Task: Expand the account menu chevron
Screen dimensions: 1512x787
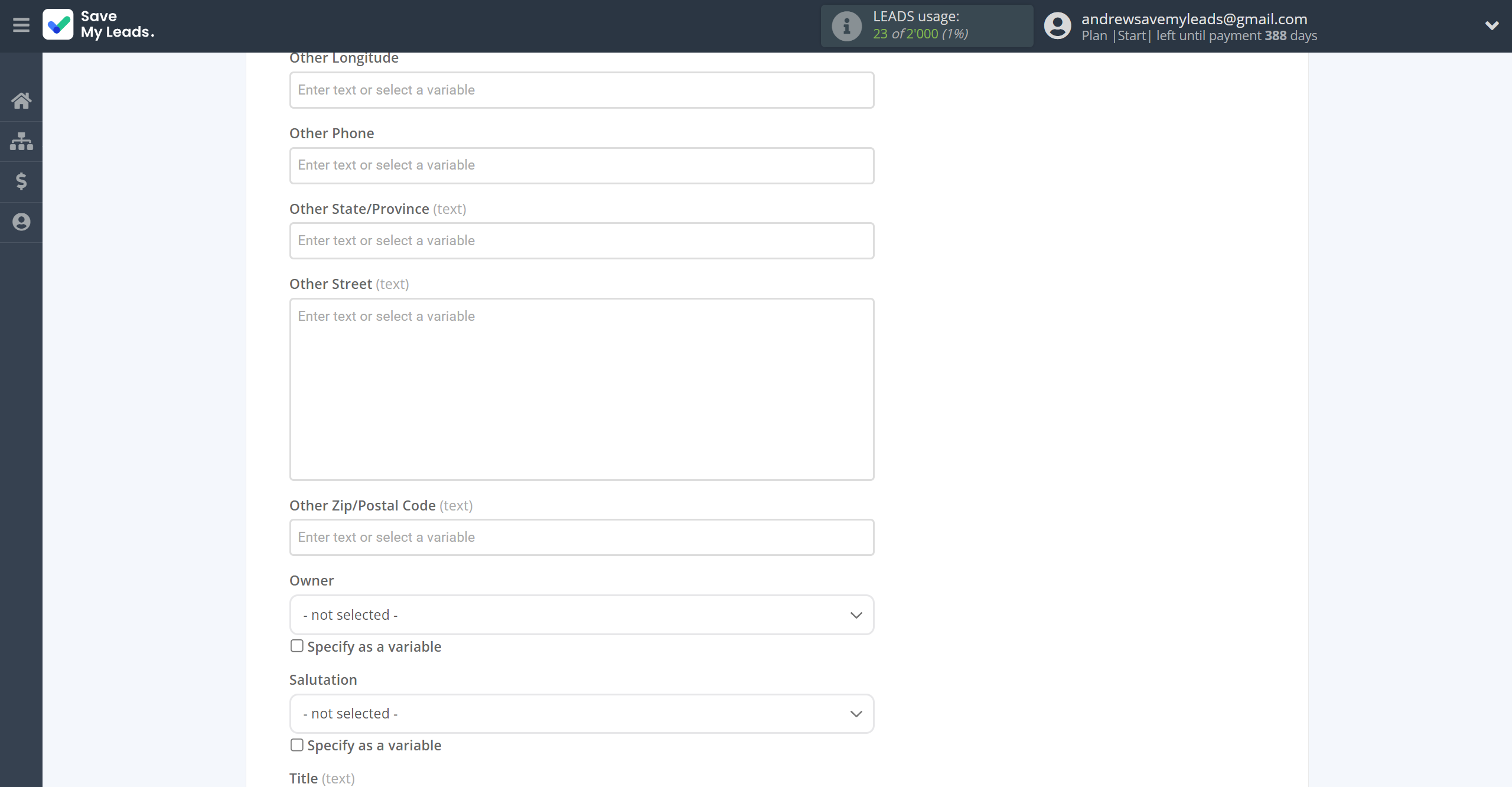Action: 1492,25
